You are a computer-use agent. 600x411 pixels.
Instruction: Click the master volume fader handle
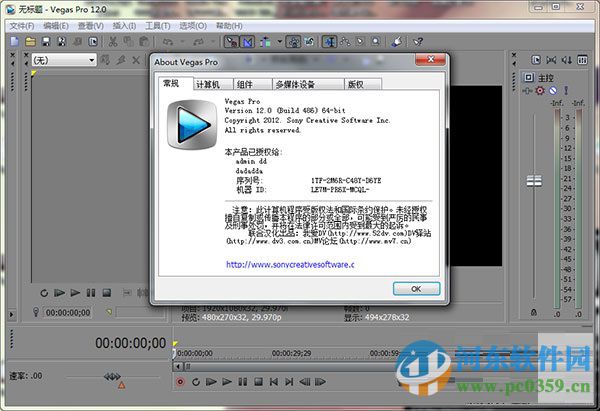click(x=534, y=181)
